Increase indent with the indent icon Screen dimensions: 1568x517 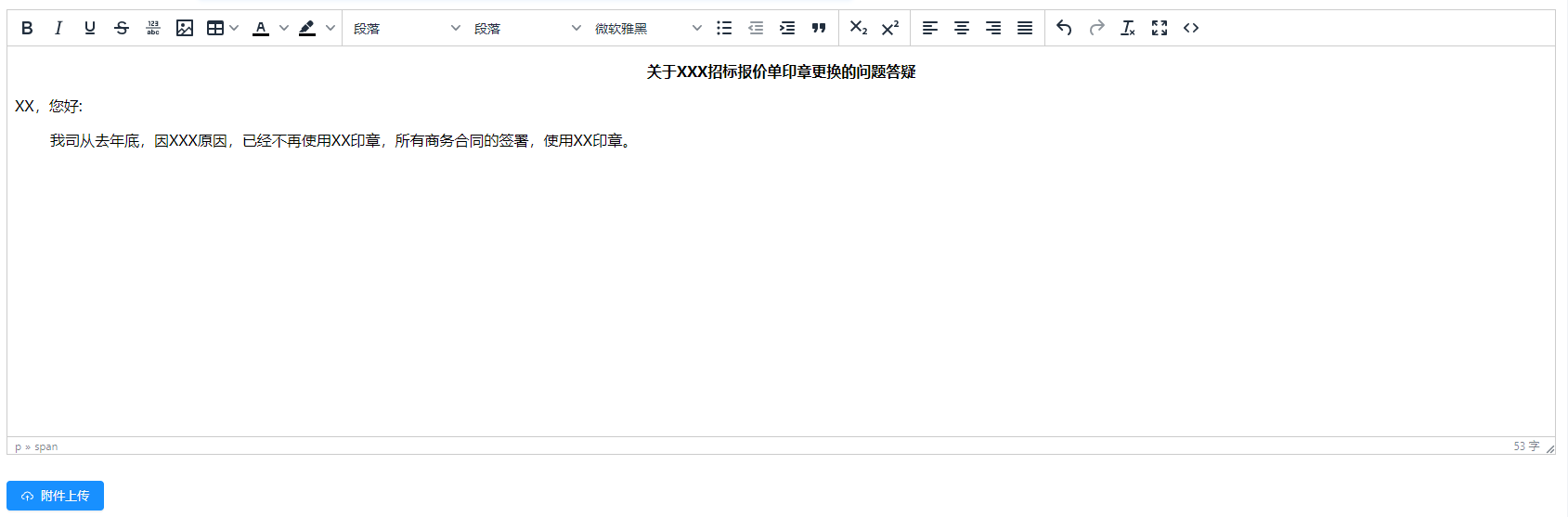pyautogui.click(x=787, y=28)
